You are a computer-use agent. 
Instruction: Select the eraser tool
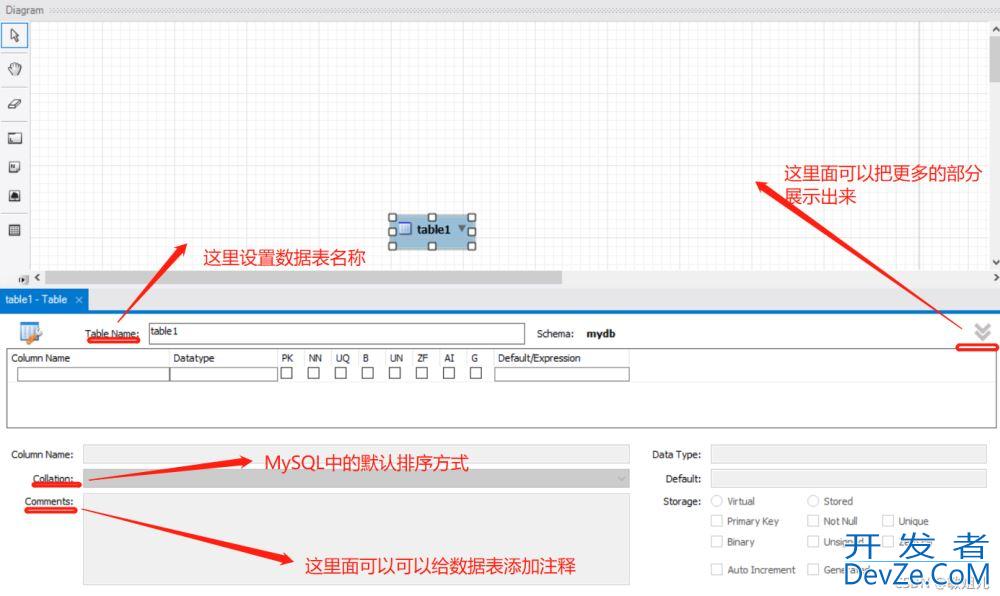(x=15, y=103)
